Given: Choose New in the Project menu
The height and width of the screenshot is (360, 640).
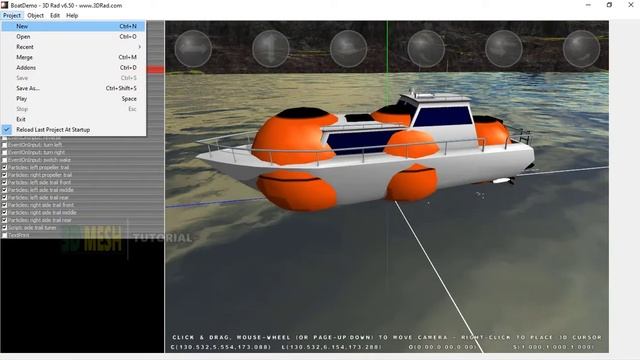Looking at the screenshot, I should click(73, 26).
